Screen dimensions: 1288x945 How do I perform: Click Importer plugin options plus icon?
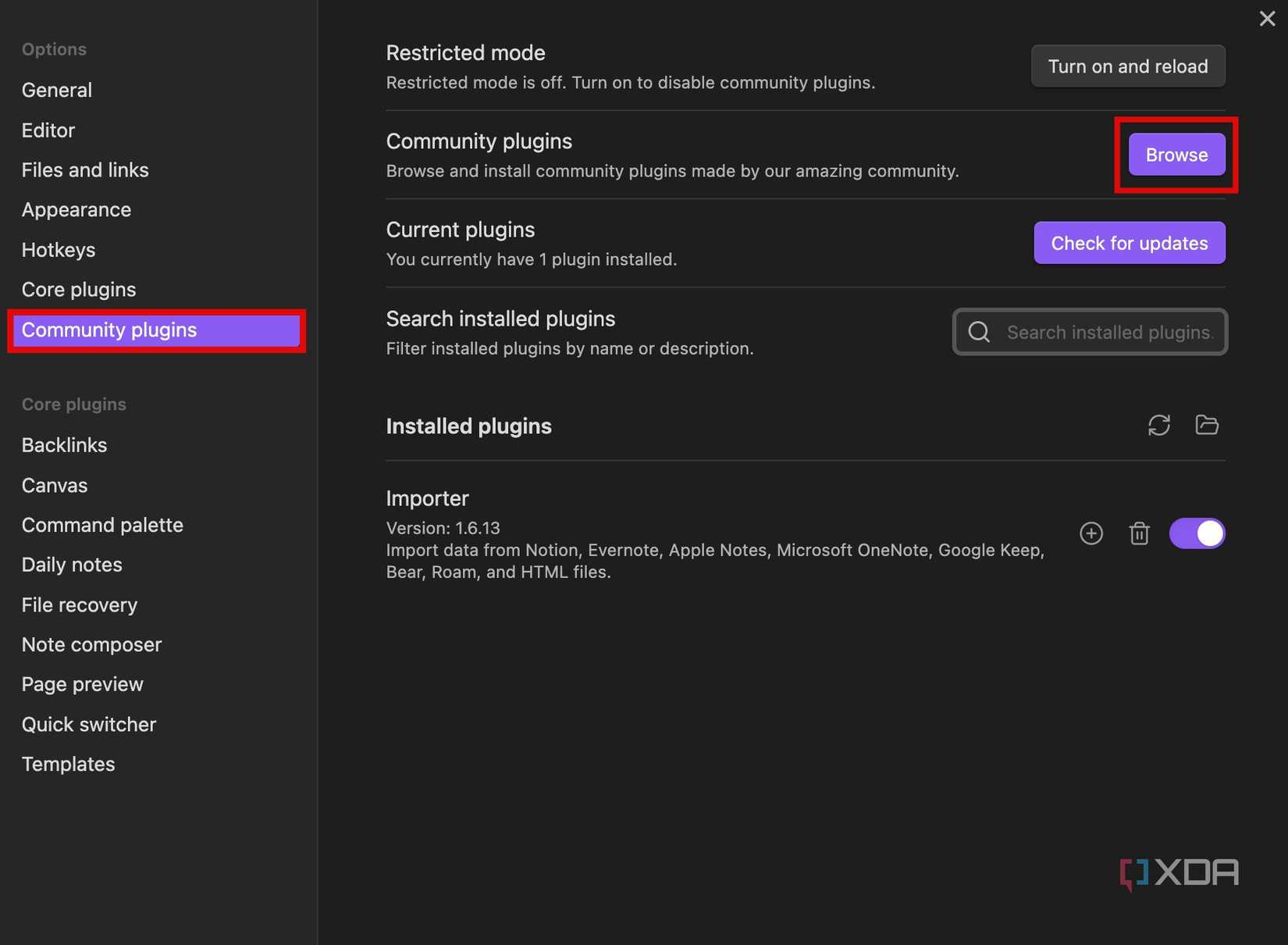pyautogui.click(x=1091, y=533)
